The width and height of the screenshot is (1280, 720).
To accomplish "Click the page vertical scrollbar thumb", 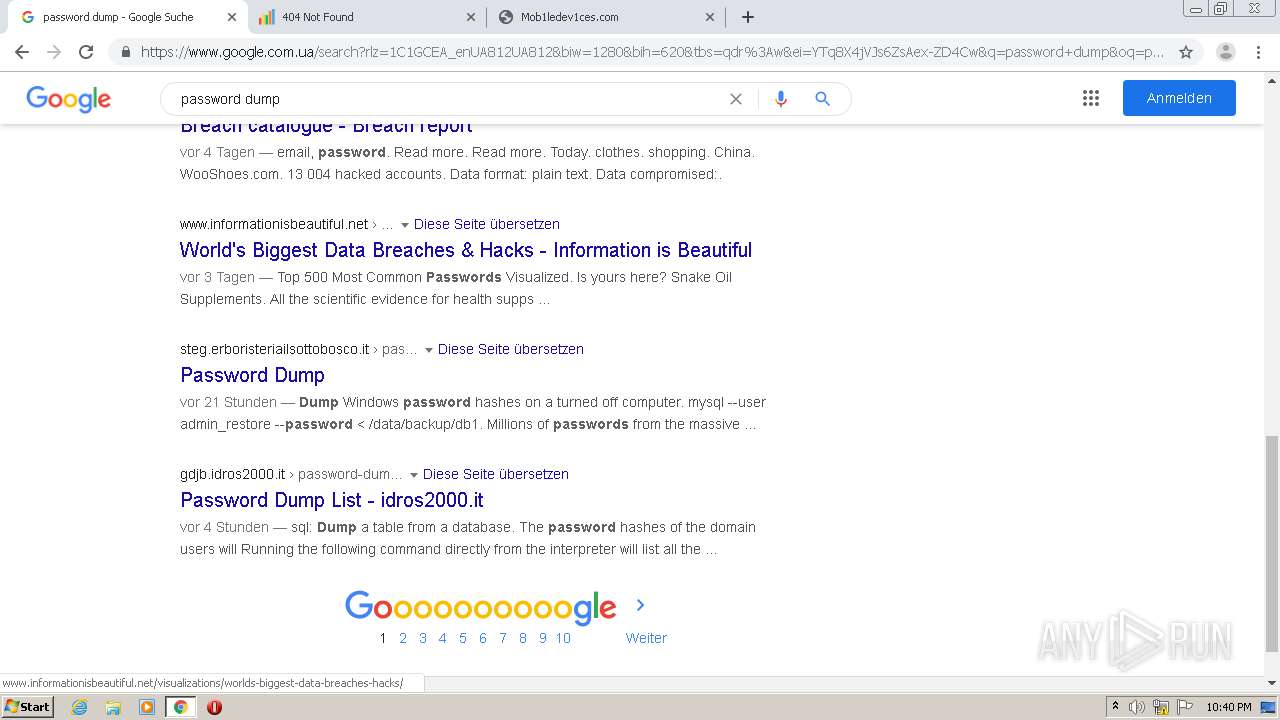I will point(1271,543).
